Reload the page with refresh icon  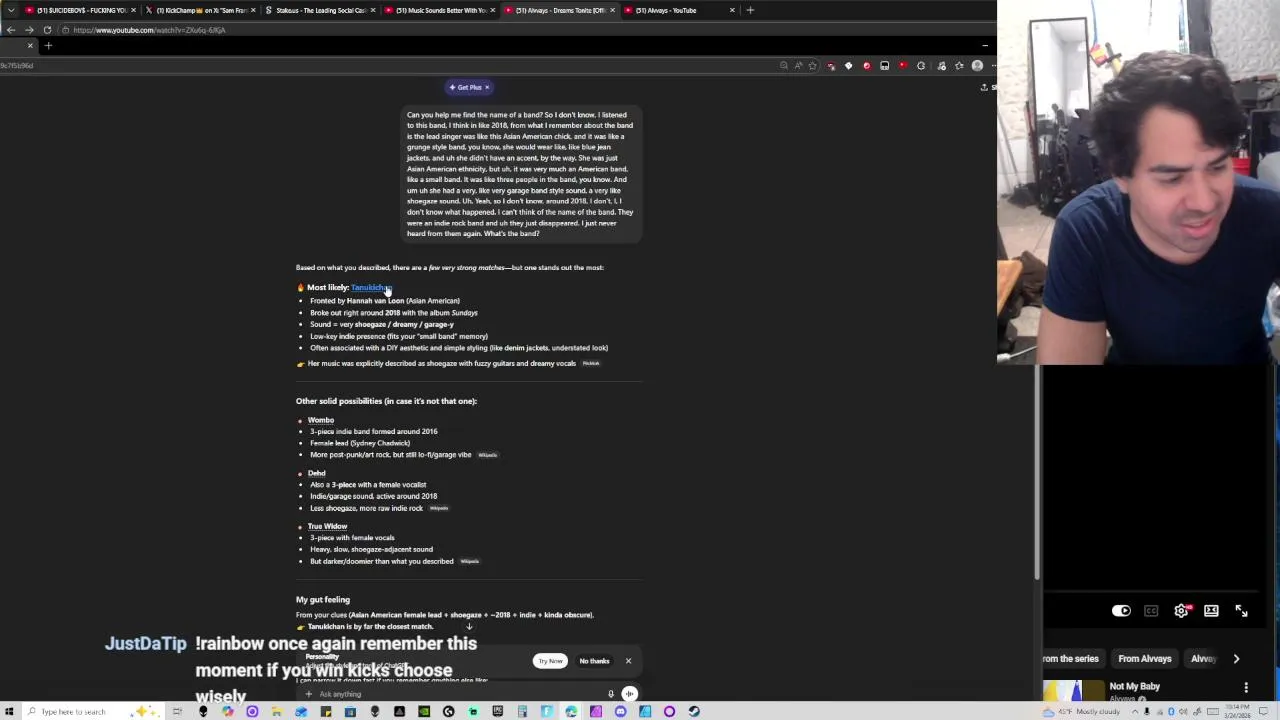[47, 30]
